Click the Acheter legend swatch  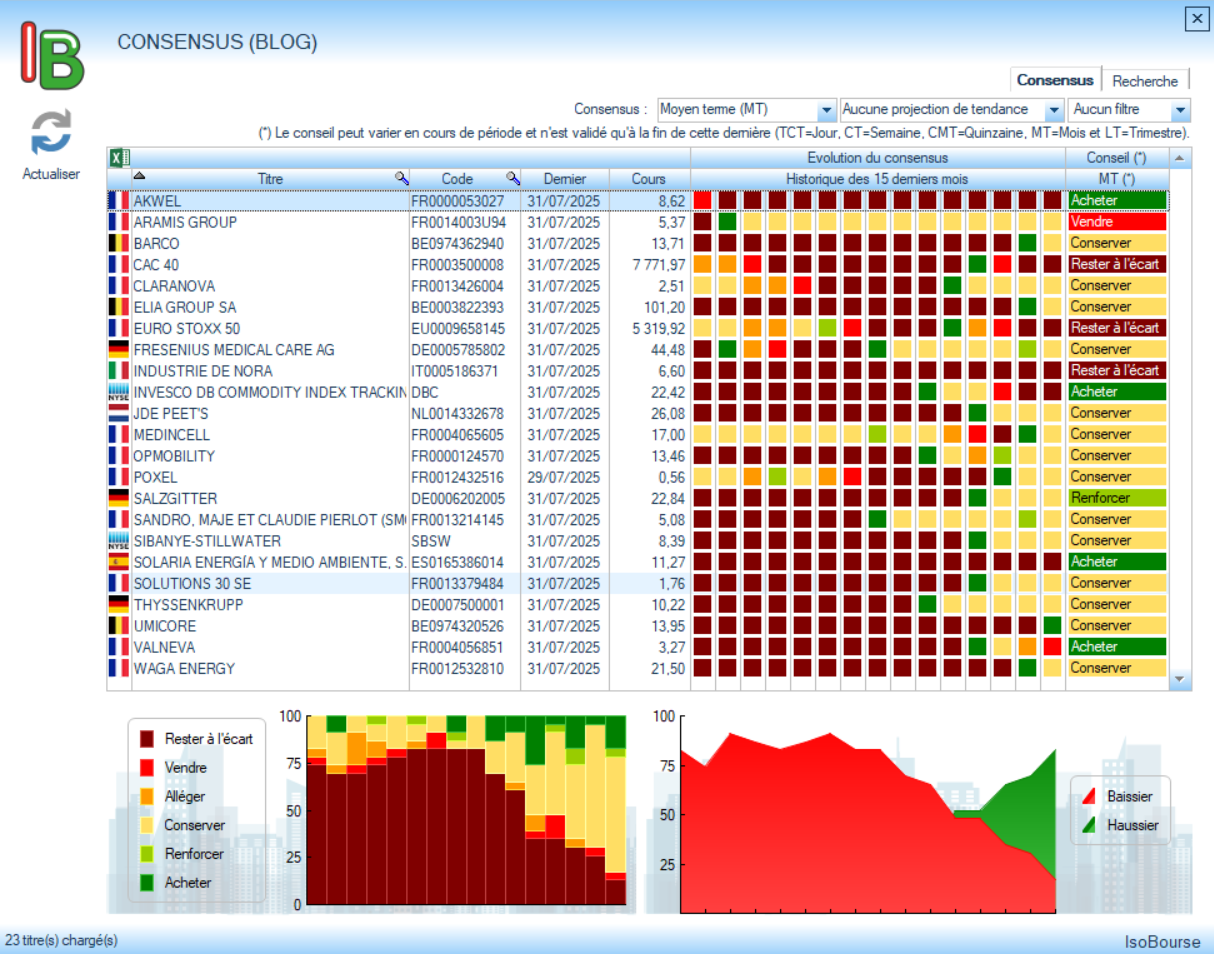pyautogui.click(x=147, y=883)
